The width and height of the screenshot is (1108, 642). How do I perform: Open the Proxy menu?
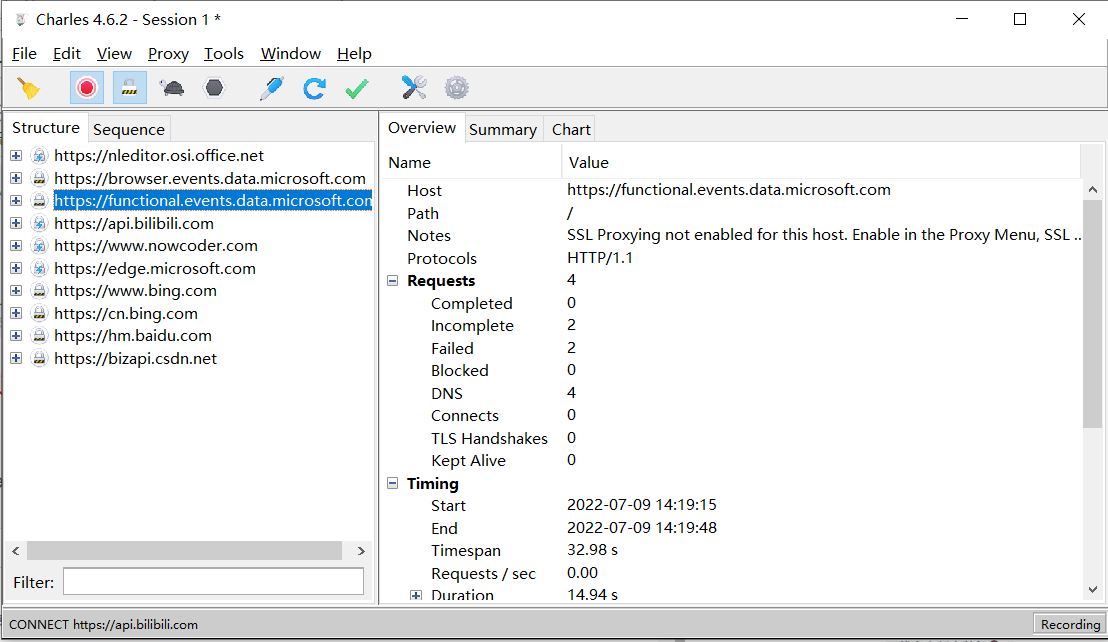pyautogui.click(x=168, y=54)
